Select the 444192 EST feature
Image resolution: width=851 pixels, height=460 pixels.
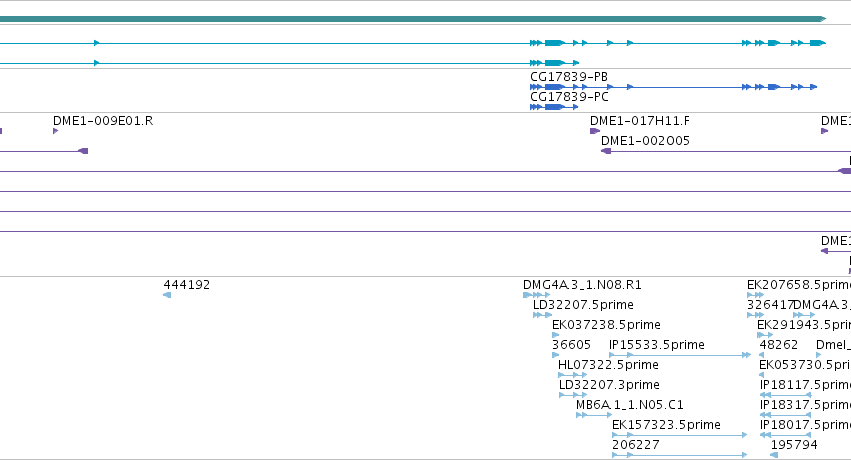coord(187,285)
